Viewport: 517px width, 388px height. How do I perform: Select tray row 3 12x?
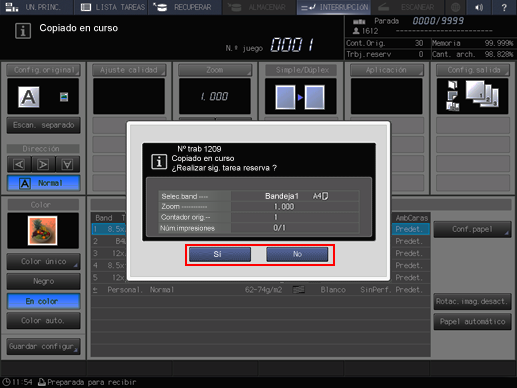261,253
